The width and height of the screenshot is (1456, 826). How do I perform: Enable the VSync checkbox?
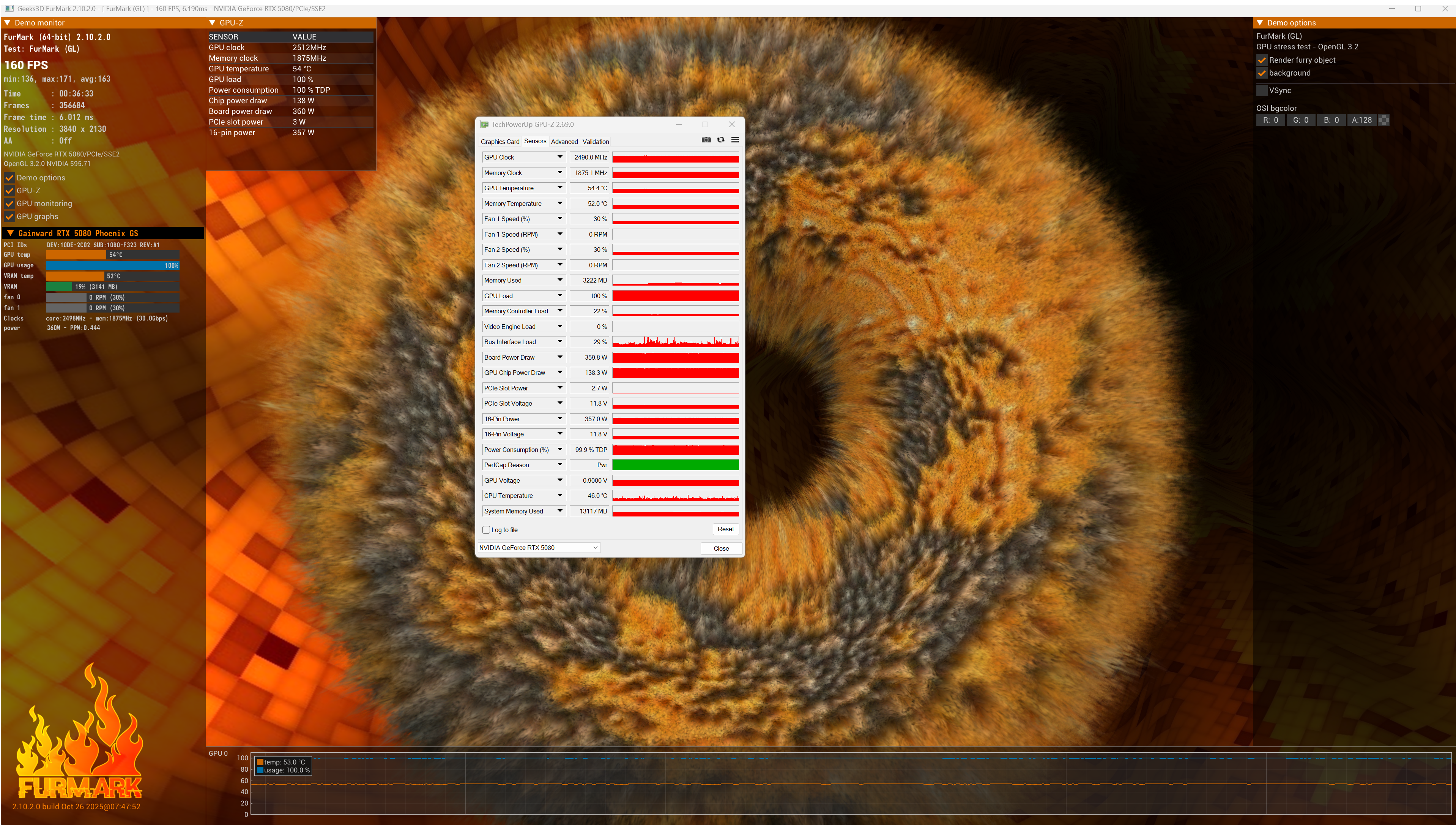(x=1262, y=90)
